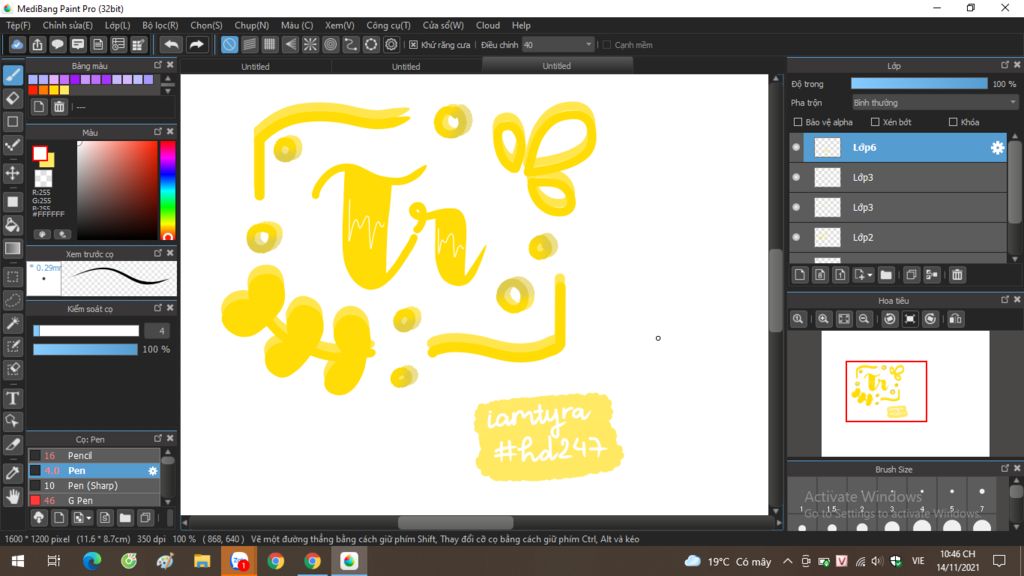Zoom out within Hoa tiêu navigator
Screen dimensions: 1024x576
(863, 319)
